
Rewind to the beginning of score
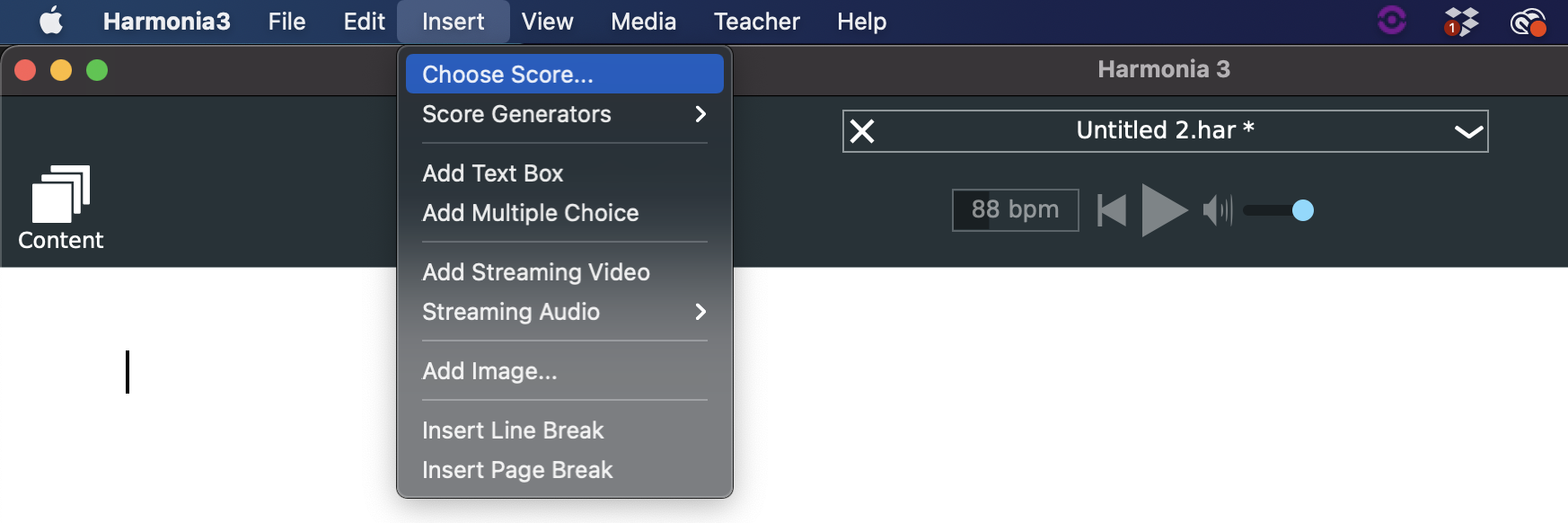coord(1112,210)
